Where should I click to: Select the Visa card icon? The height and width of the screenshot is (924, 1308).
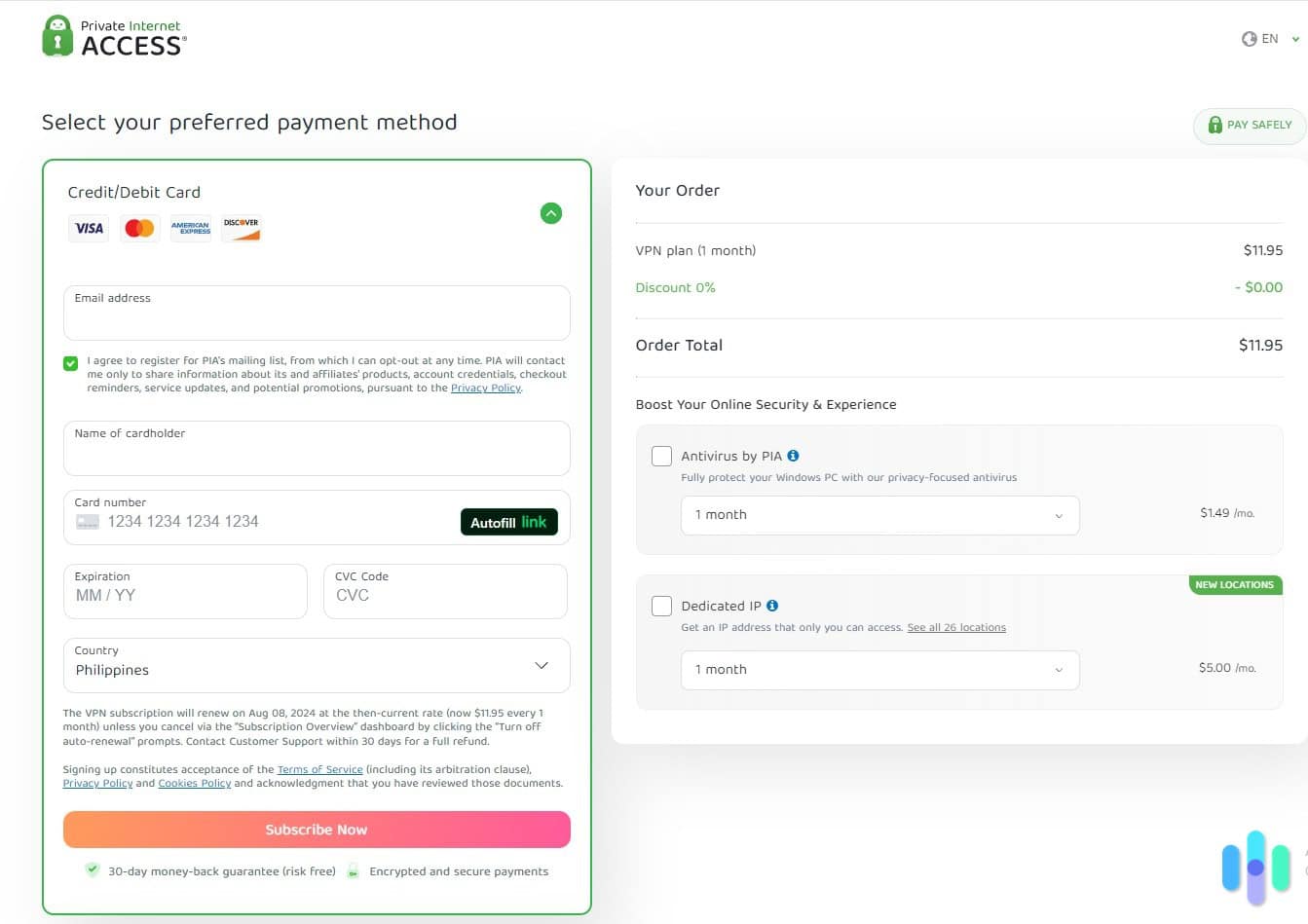(x=88, y=228)
